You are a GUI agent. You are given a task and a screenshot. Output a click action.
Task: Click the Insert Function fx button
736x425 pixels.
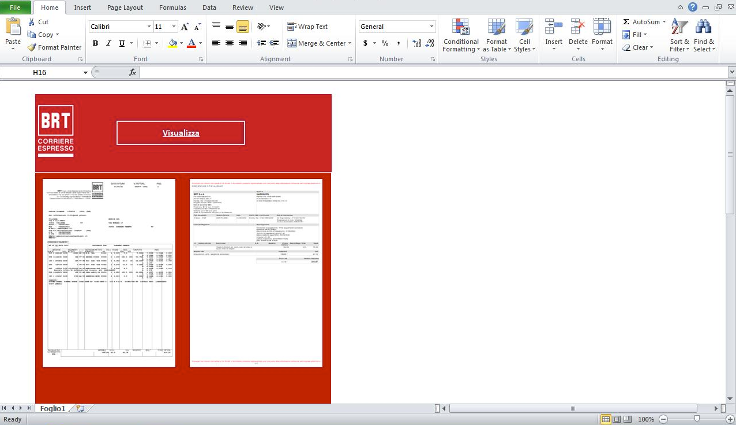[x=133, y=72]
